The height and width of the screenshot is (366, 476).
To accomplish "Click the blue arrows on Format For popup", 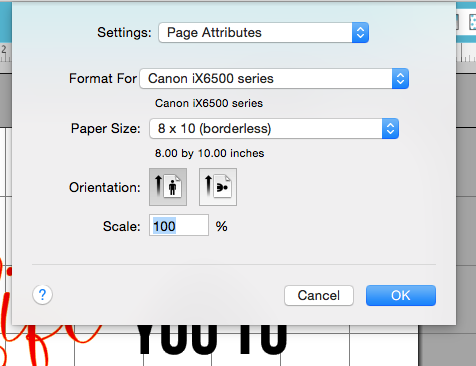I will pos(400,79).
